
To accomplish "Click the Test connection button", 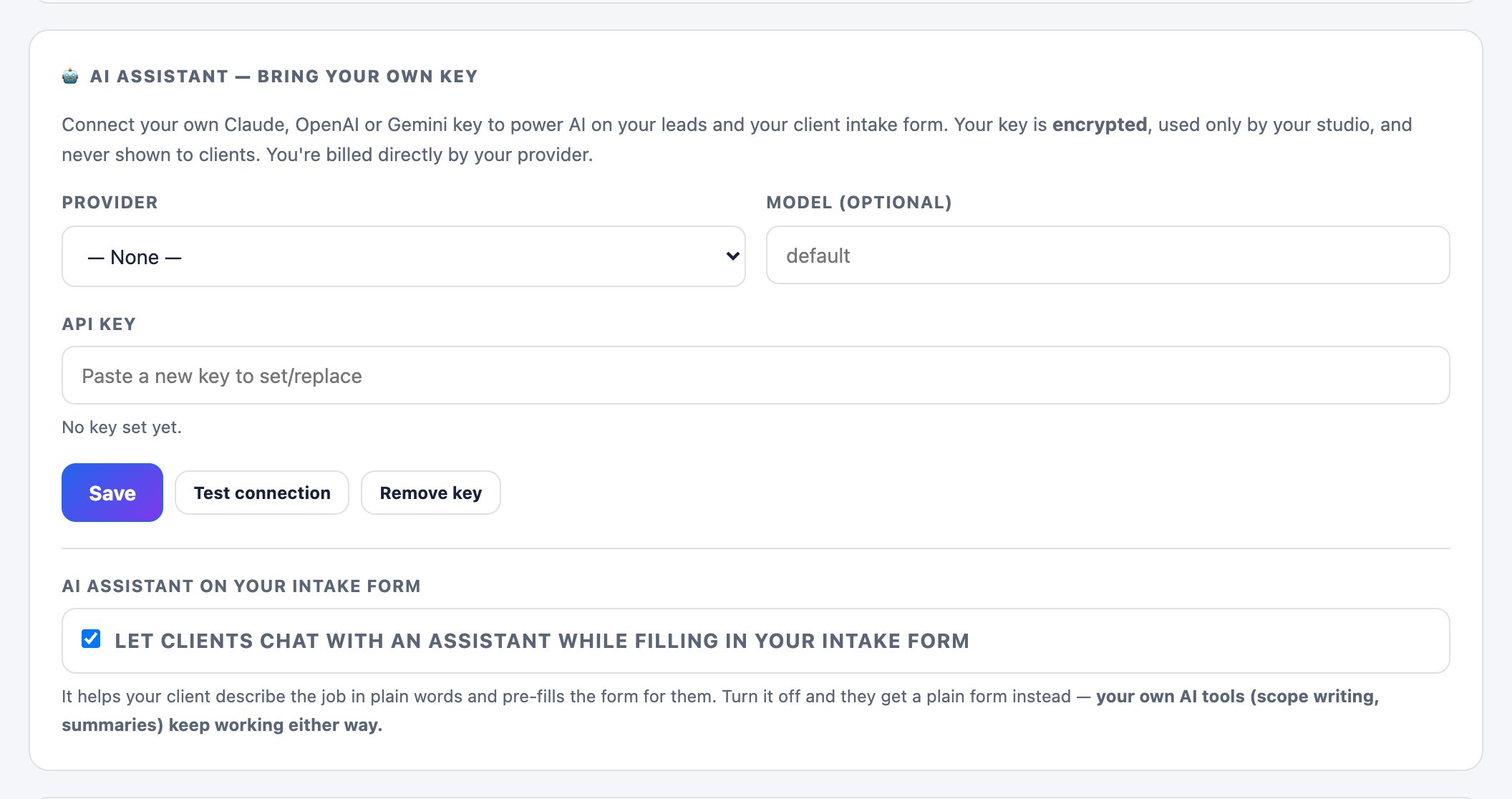I will pyautogui.click(x=262, y=493).
